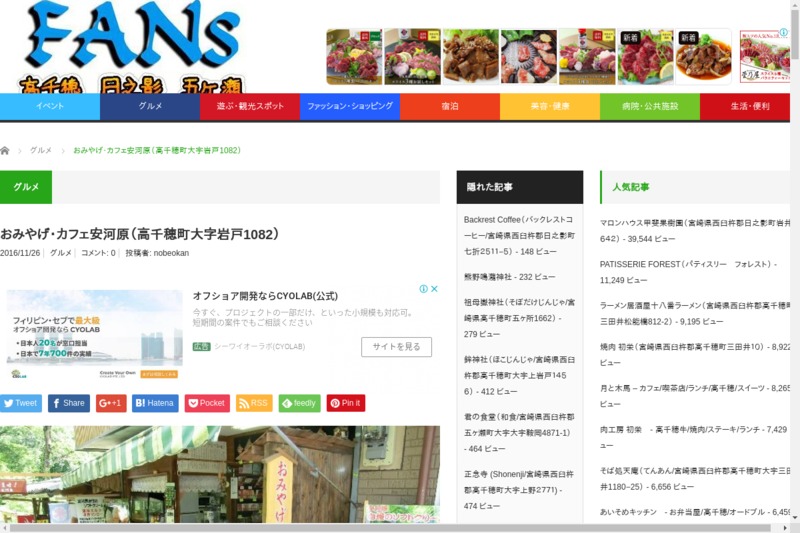Share on Facebook with the Share button
800x533 pixels.
(68, 403)
